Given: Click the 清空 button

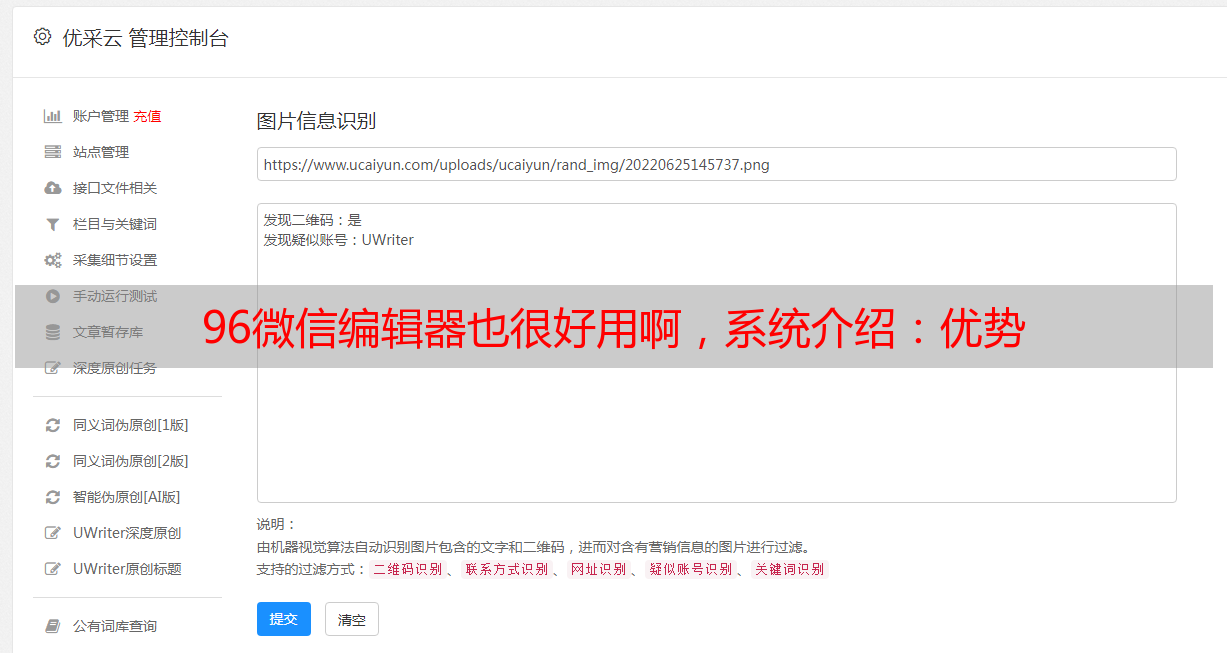Looking at the screenshot, I should 352,619.
